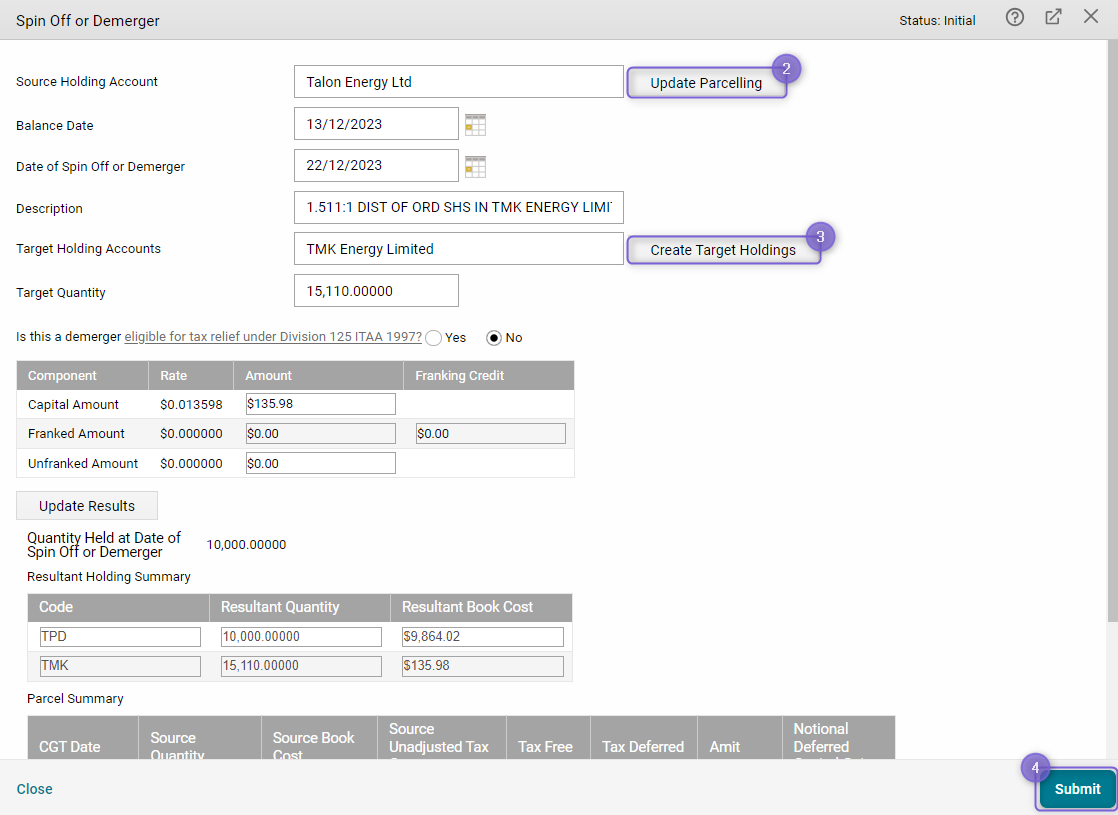Click the Franking Credit value field
Viewport: 1118px width, 815px height.
[x=491, y=434]
